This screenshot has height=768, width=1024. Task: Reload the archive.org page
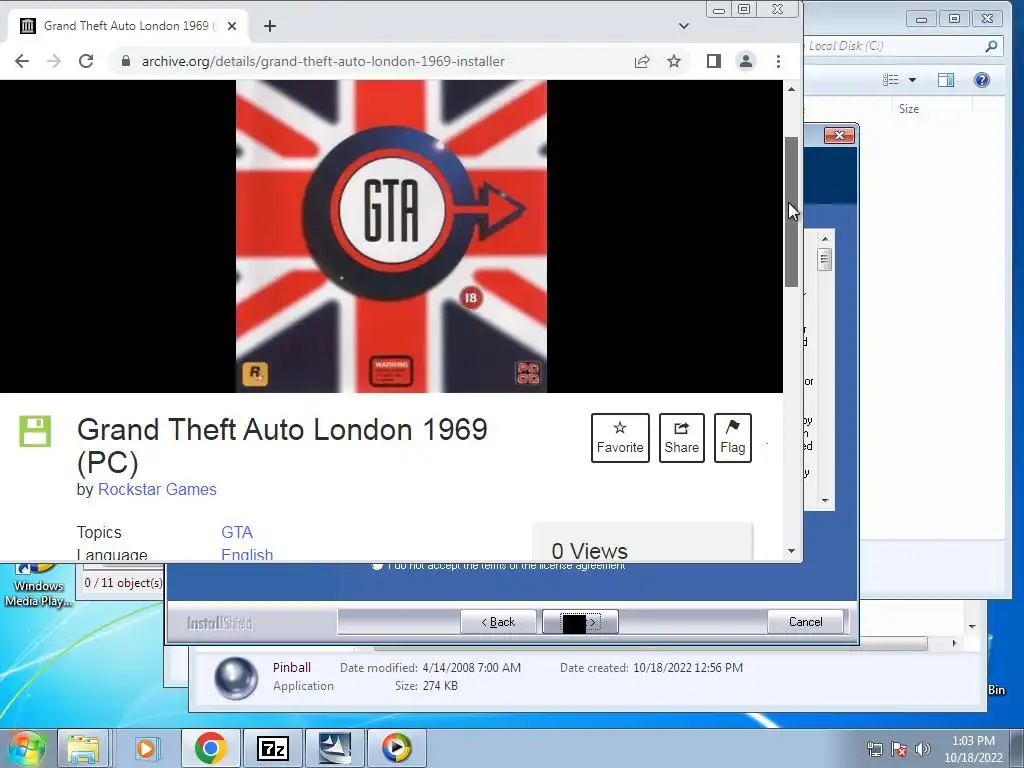click(x=86, y=61)
